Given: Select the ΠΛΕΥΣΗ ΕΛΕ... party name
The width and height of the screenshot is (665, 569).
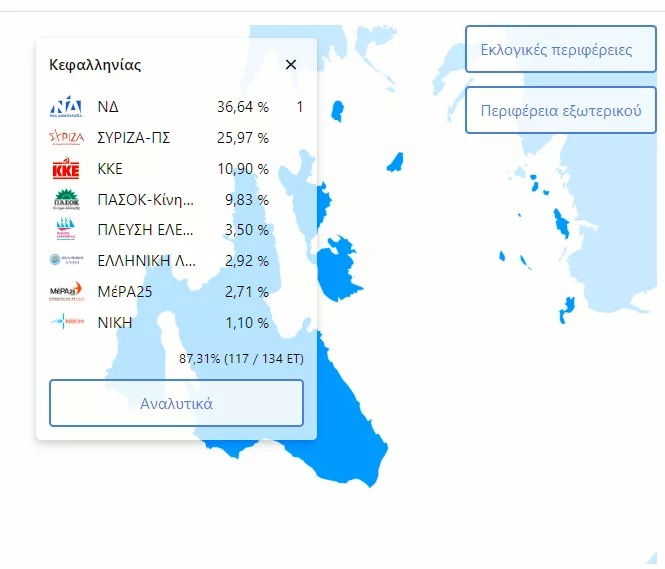Looking at the screenshot, I should [x=145, y=230].
